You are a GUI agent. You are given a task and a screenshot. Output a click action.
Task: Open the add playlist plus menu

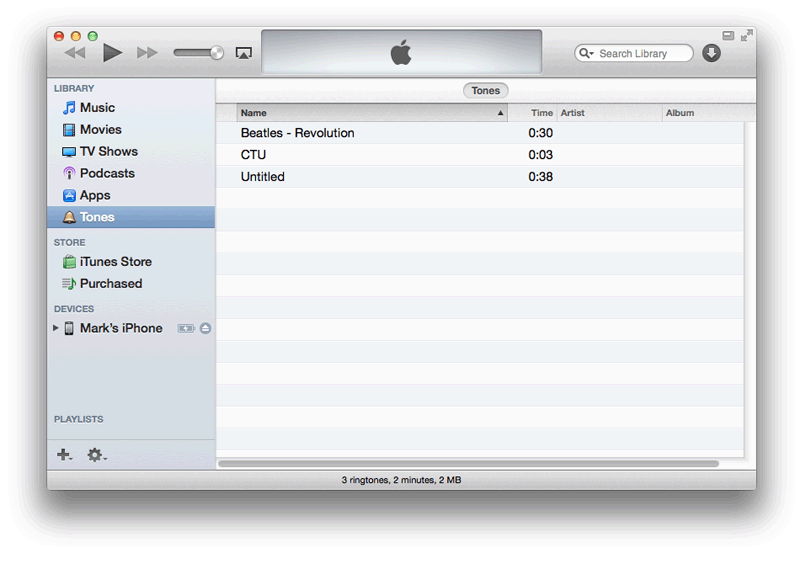(x=64, y=455)
